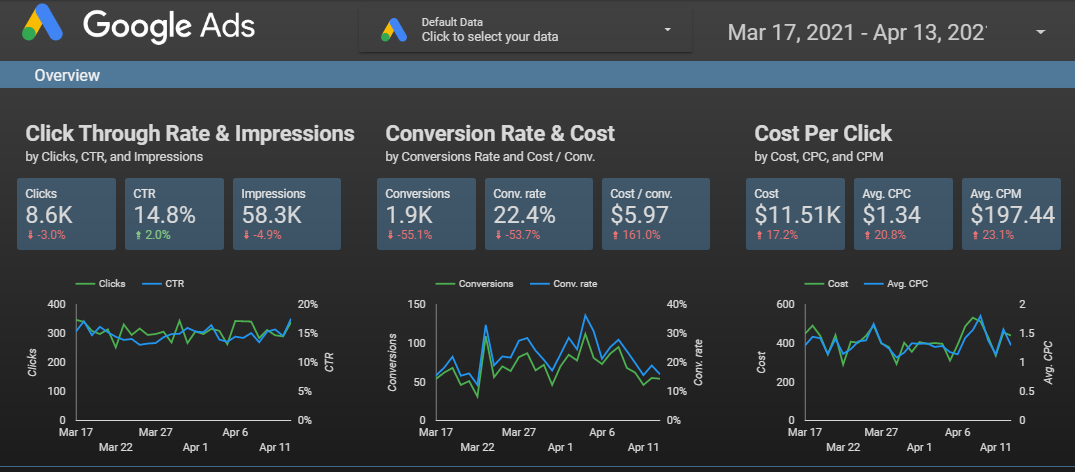This screenshot has height=472, width=1075.
Task: Toggle the CTR legend entry
Action: click(165, 283)
